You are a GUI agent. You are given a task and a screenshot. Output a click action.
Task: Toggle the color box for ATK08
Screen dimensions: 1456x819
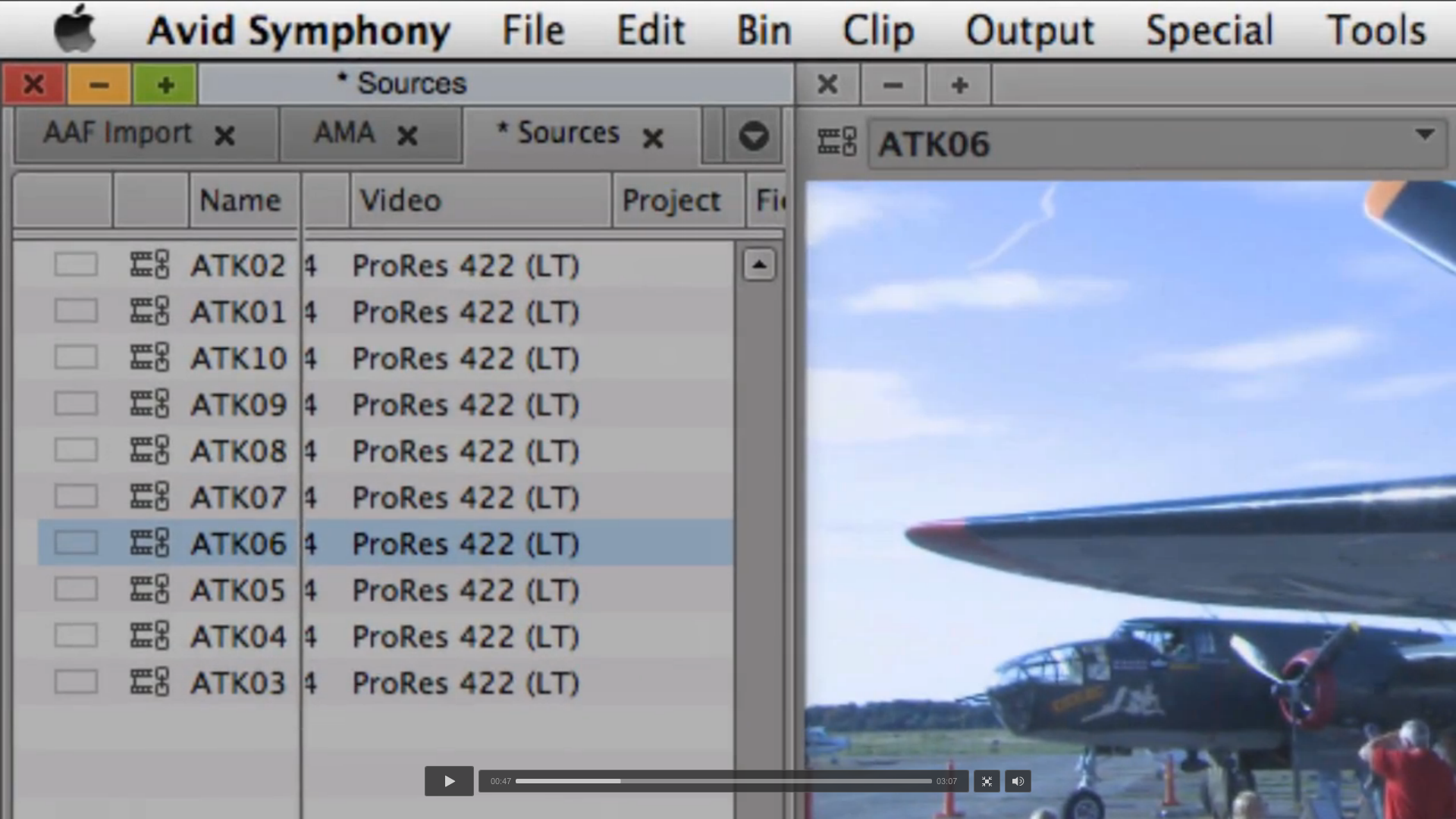76,450
